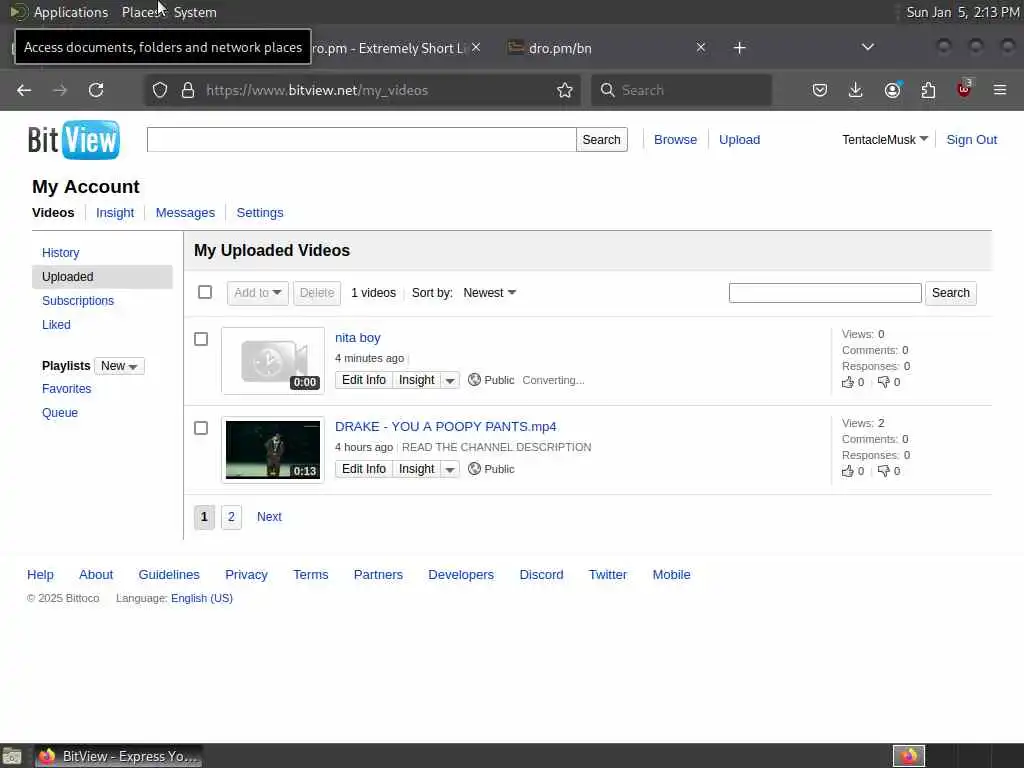
Task: Click the DRAKE video thumbnail
Action: pos(273,449)
